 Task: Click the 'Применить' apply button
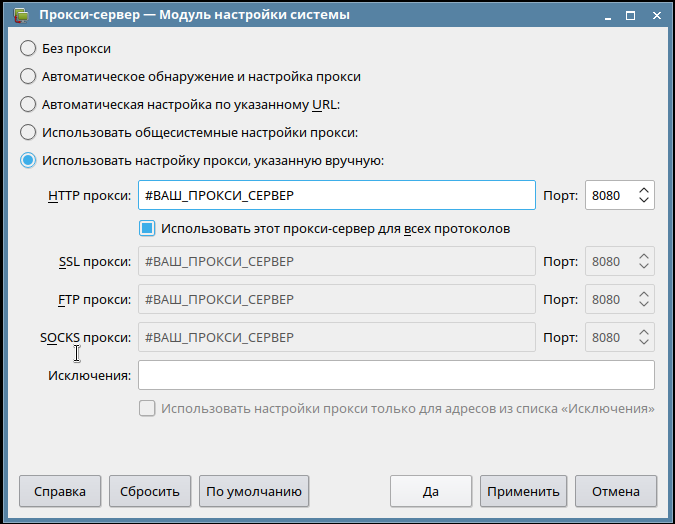pos(524,491)
